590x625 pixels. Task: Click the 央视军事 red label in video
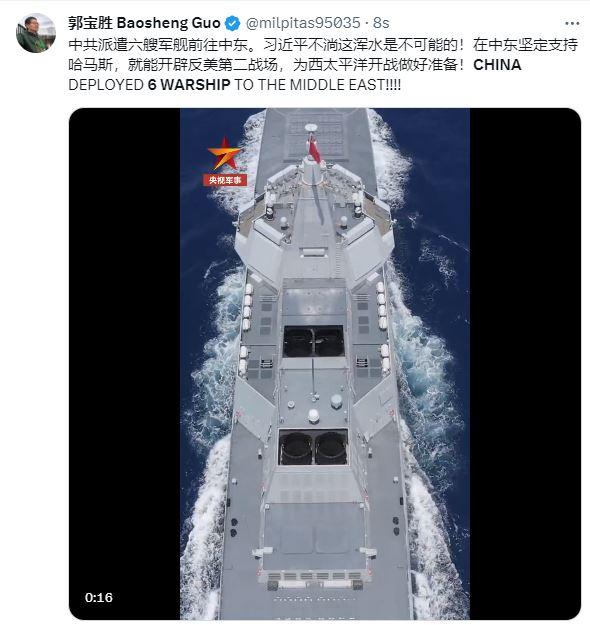click(225, 180)
